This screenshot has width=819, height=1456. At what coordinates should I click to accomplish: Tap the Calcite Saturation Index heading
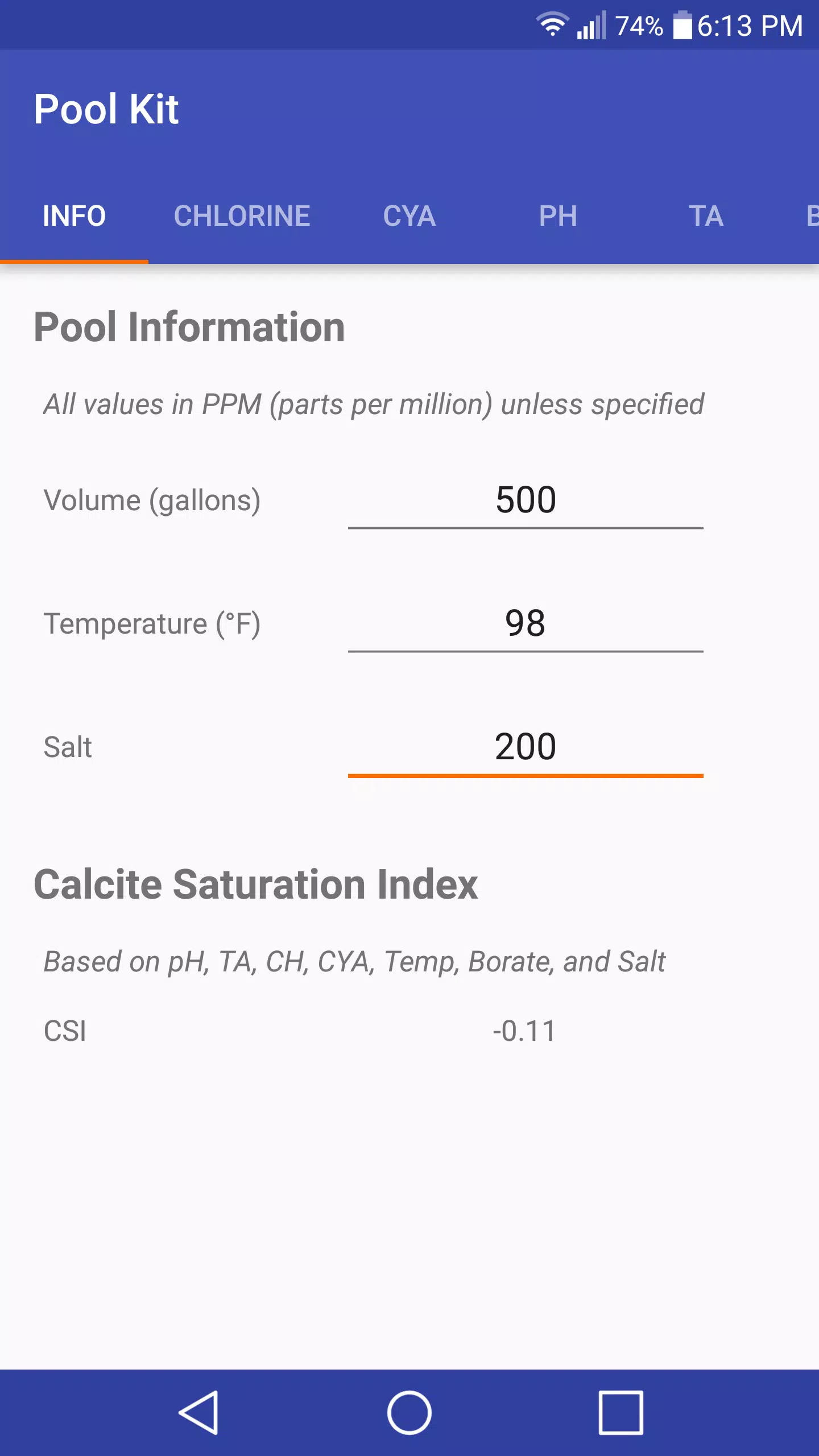point(256,885)
